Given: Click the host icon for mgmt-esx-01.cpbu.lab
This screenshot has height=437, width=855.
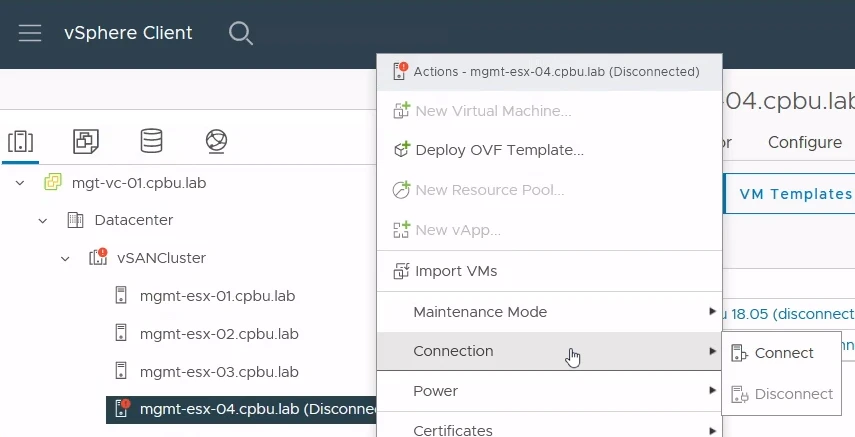Looking at the screenshot, I should 121,296.
